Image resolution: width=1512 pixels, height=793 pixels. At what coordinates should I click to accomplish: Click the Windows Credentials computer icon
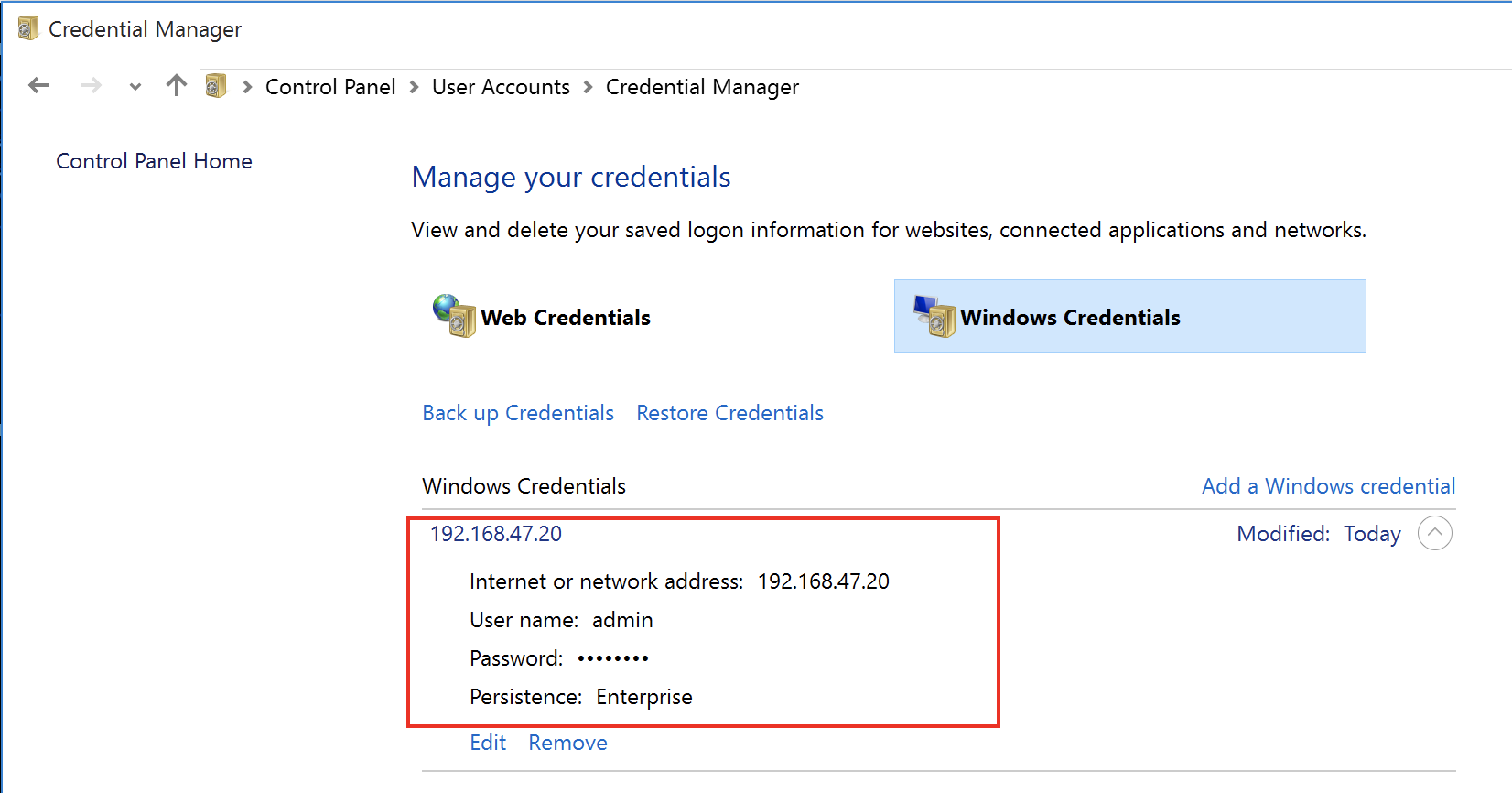pyautogui.click(x=934, y=316)
